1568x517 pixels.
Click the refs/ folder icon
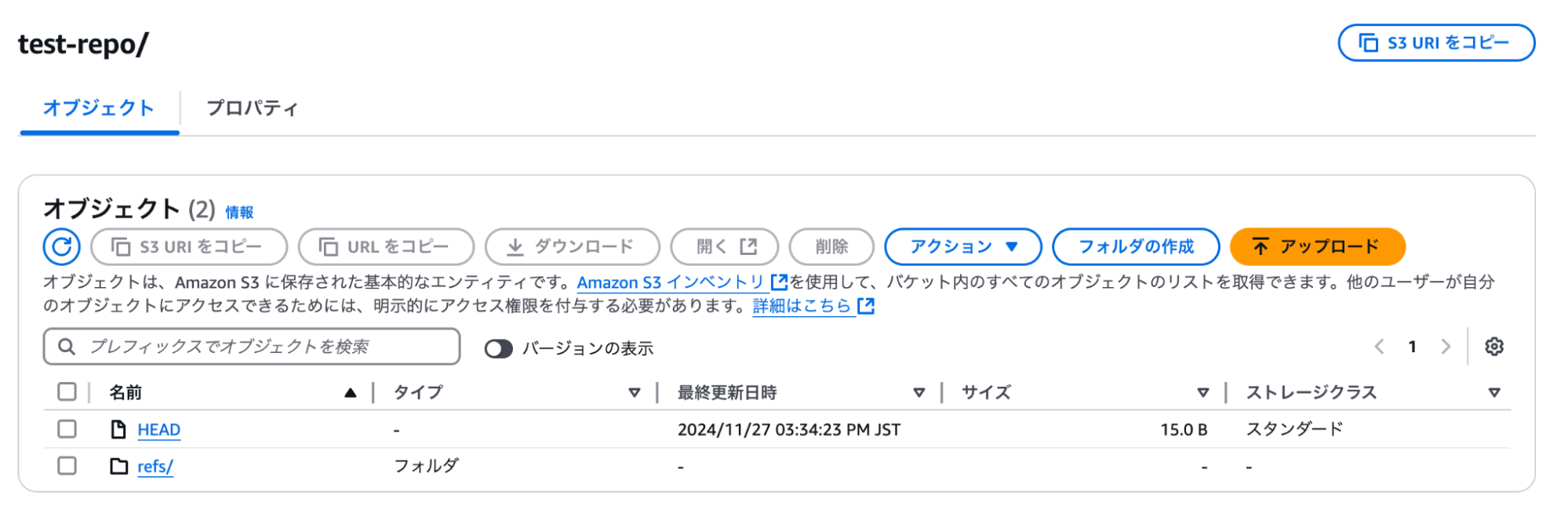118,467
